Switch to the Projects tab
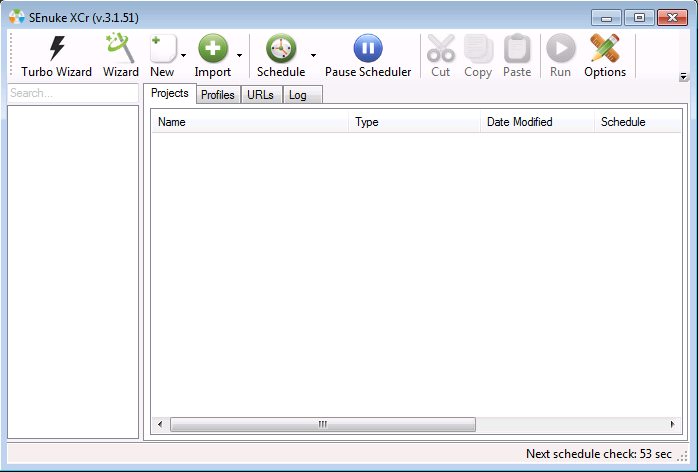 [170, 93]
